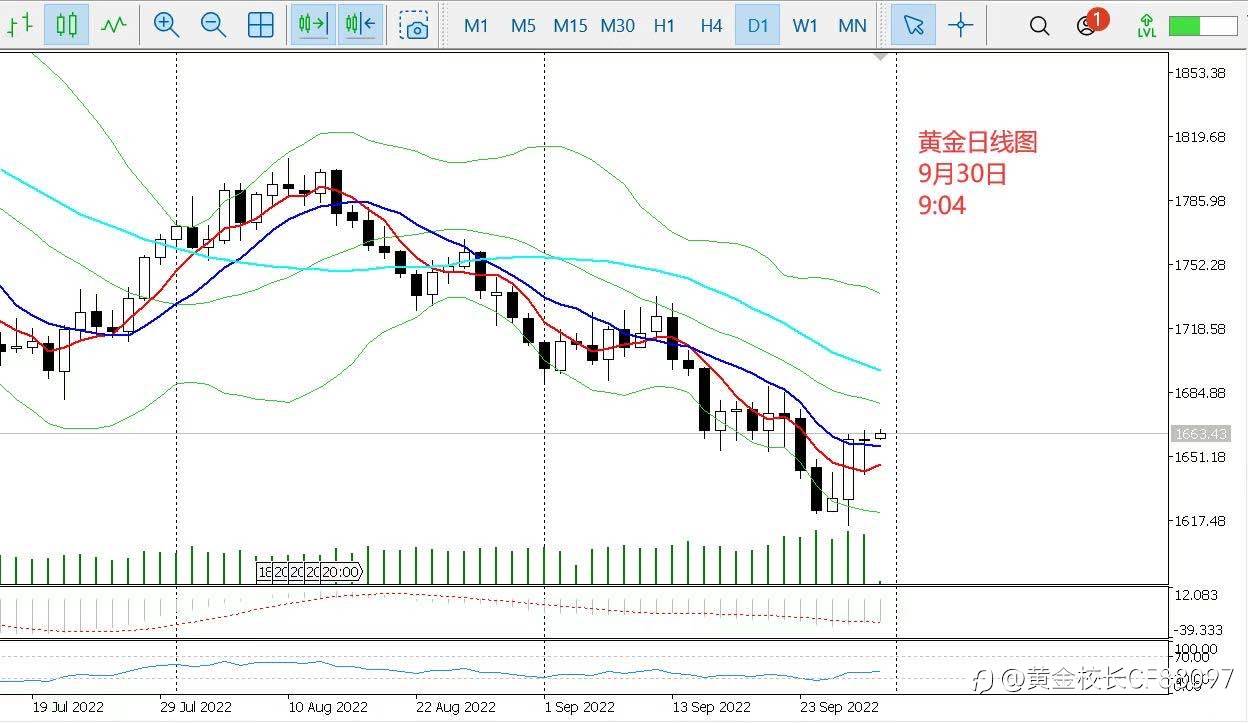Click the 19 Jul 2022 date label
The height and width of the screenshot is (723, 1248).
(69, 707)
